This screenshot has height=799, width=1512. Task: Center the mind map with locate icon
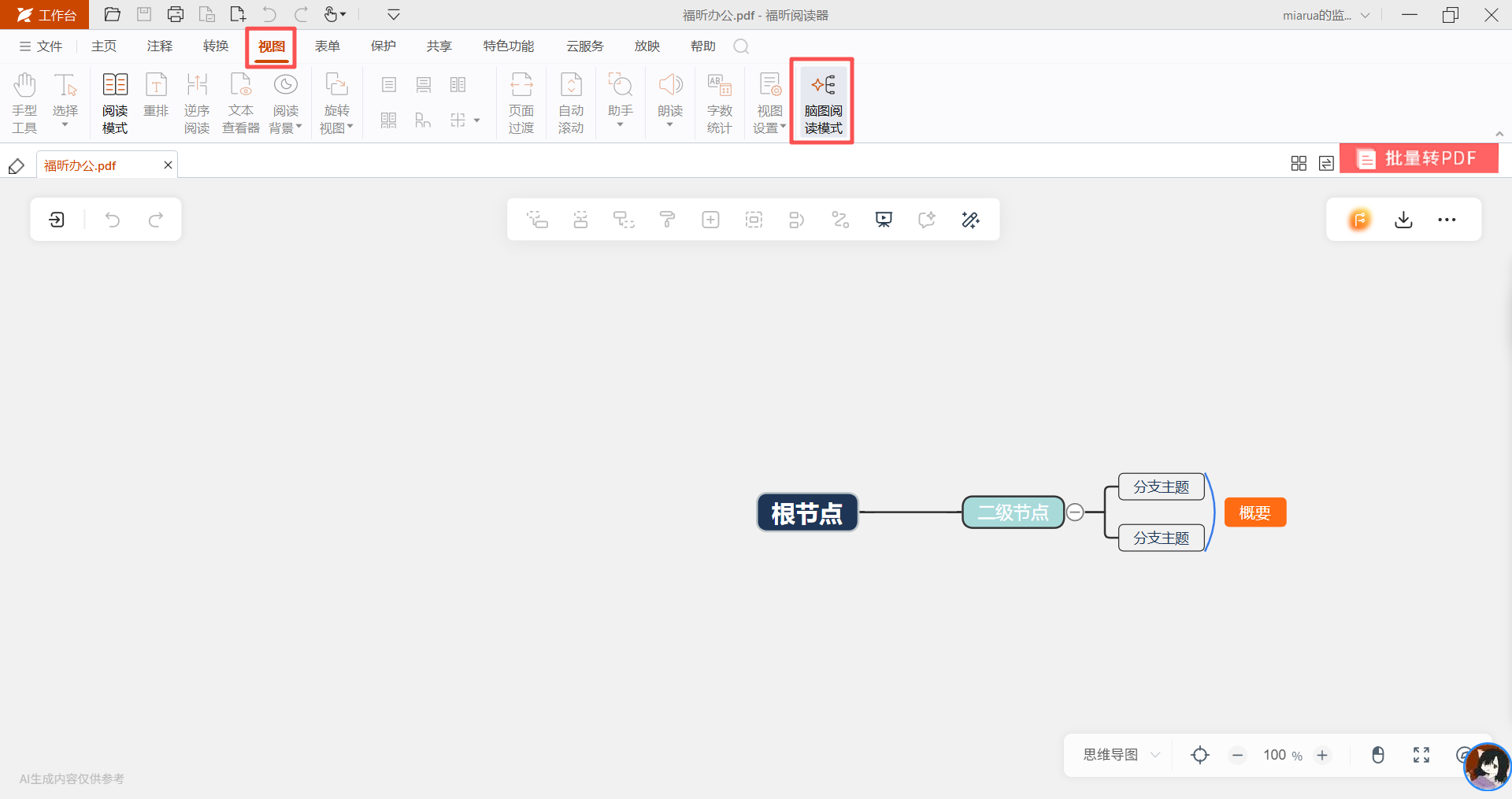pos(1199,755)
